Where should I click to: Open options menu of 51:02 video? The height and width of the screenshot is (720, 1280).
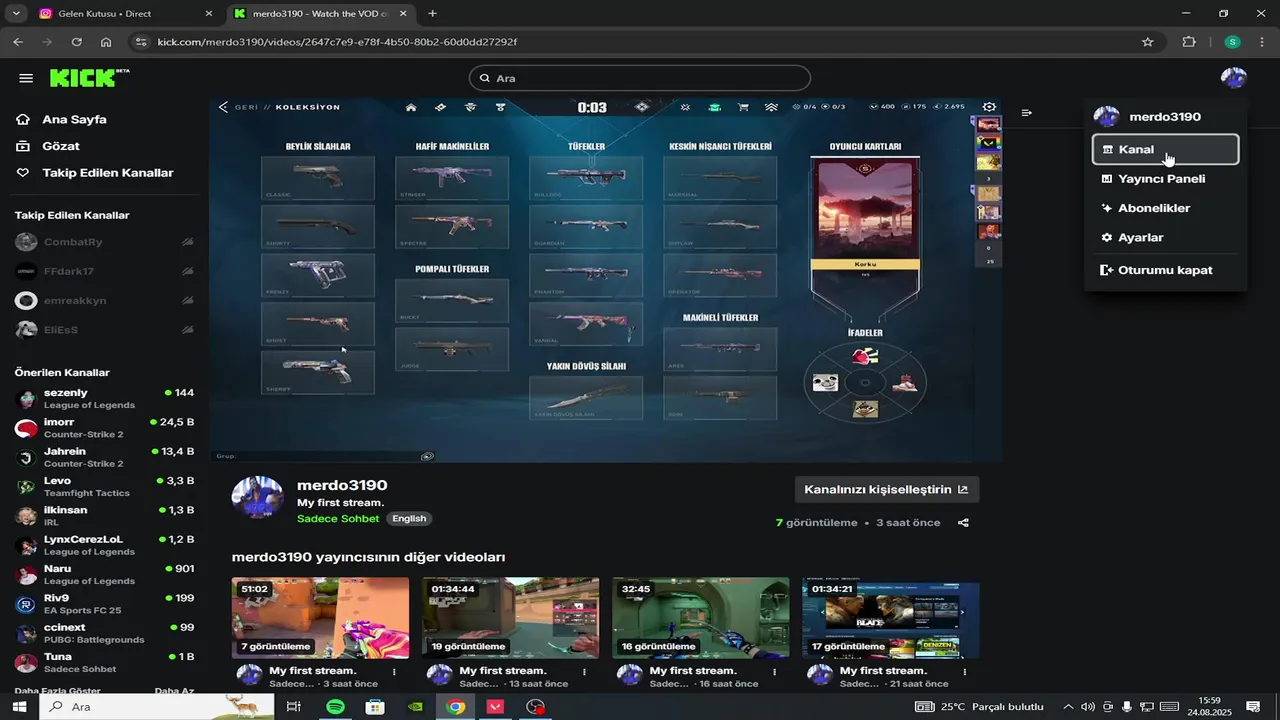click(x=394, y=672)
